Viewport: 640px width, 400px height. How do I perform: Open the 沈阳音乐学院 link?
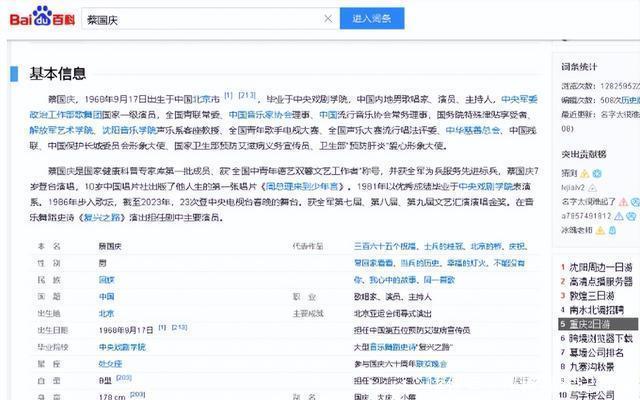click(129, 130)
